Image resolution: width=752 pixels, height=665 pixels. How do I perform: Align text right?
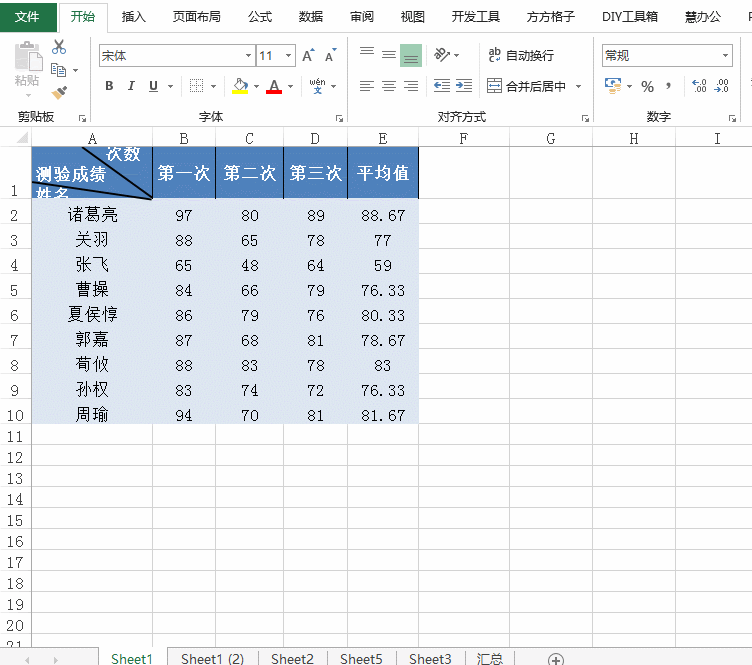pos(411,86)
